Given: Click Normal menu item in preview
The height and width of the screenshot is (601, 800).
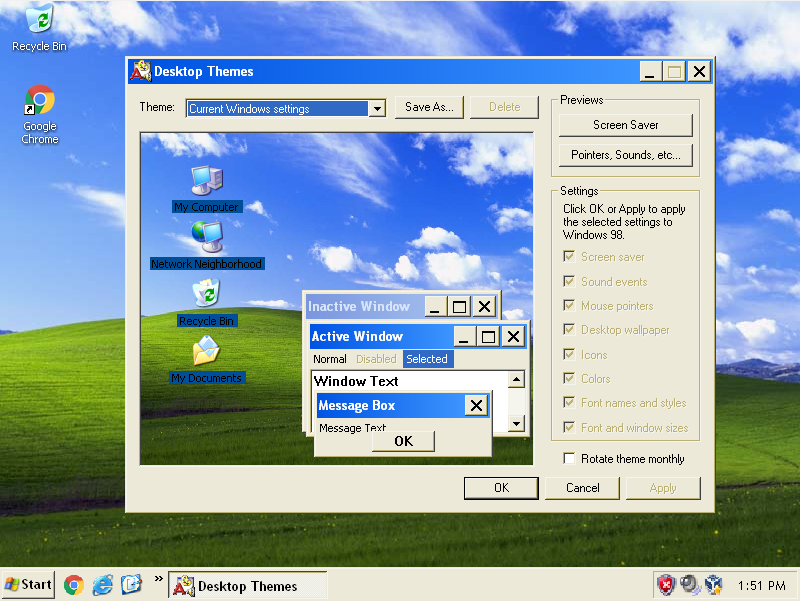Looking at the screenshot, I should pos(330,359).
